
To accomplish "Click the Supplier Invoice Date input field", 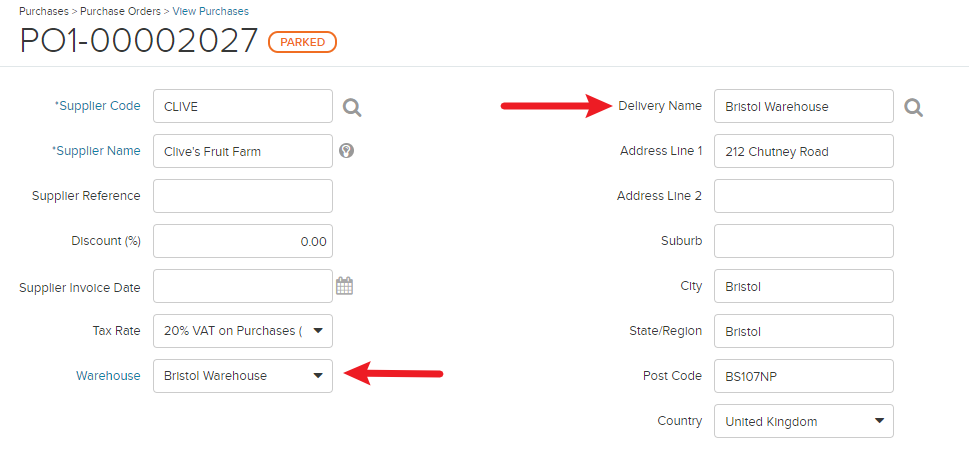I will 243,286.
